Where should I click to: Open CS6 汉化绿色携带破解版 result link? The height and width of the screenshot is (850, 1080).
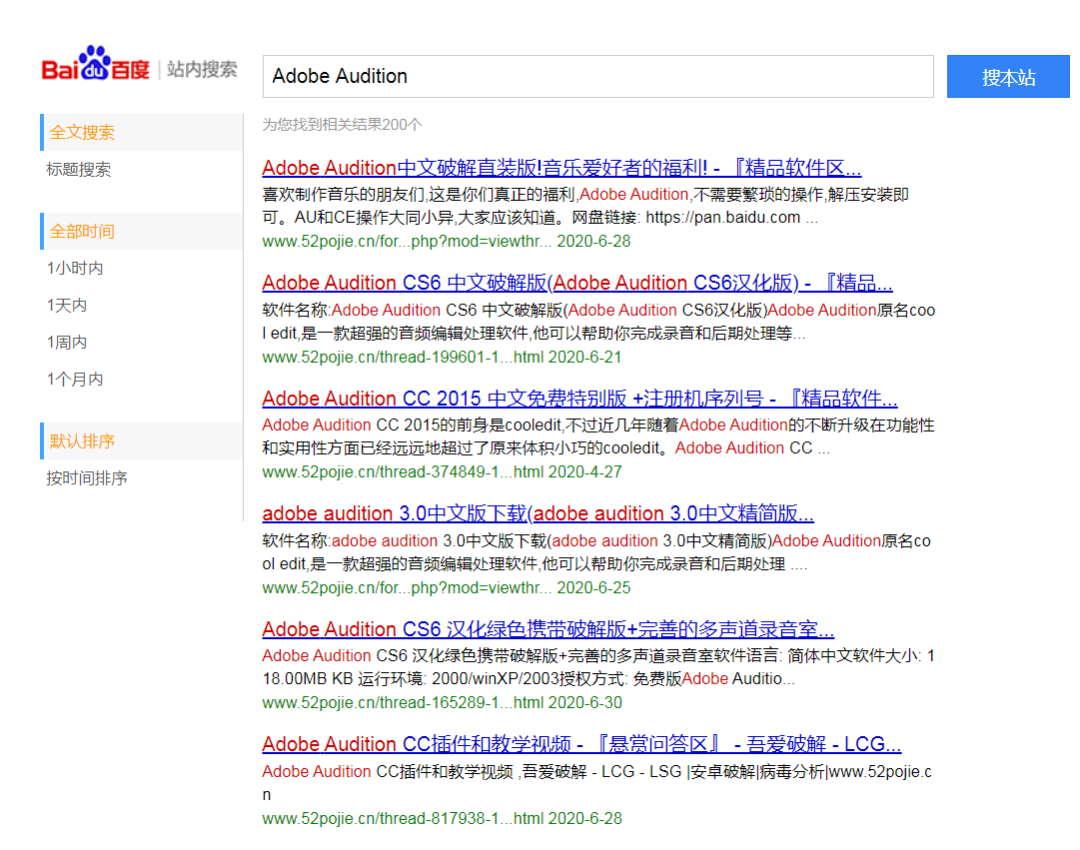(547, 629)
